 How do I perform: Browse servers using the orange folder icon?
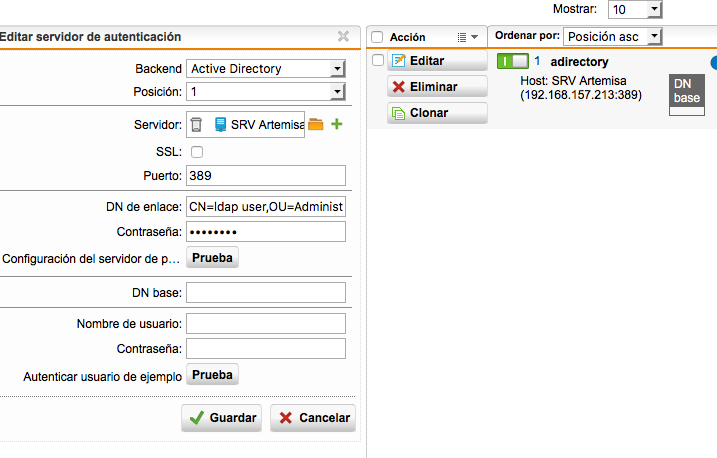[x=316, y=124]
